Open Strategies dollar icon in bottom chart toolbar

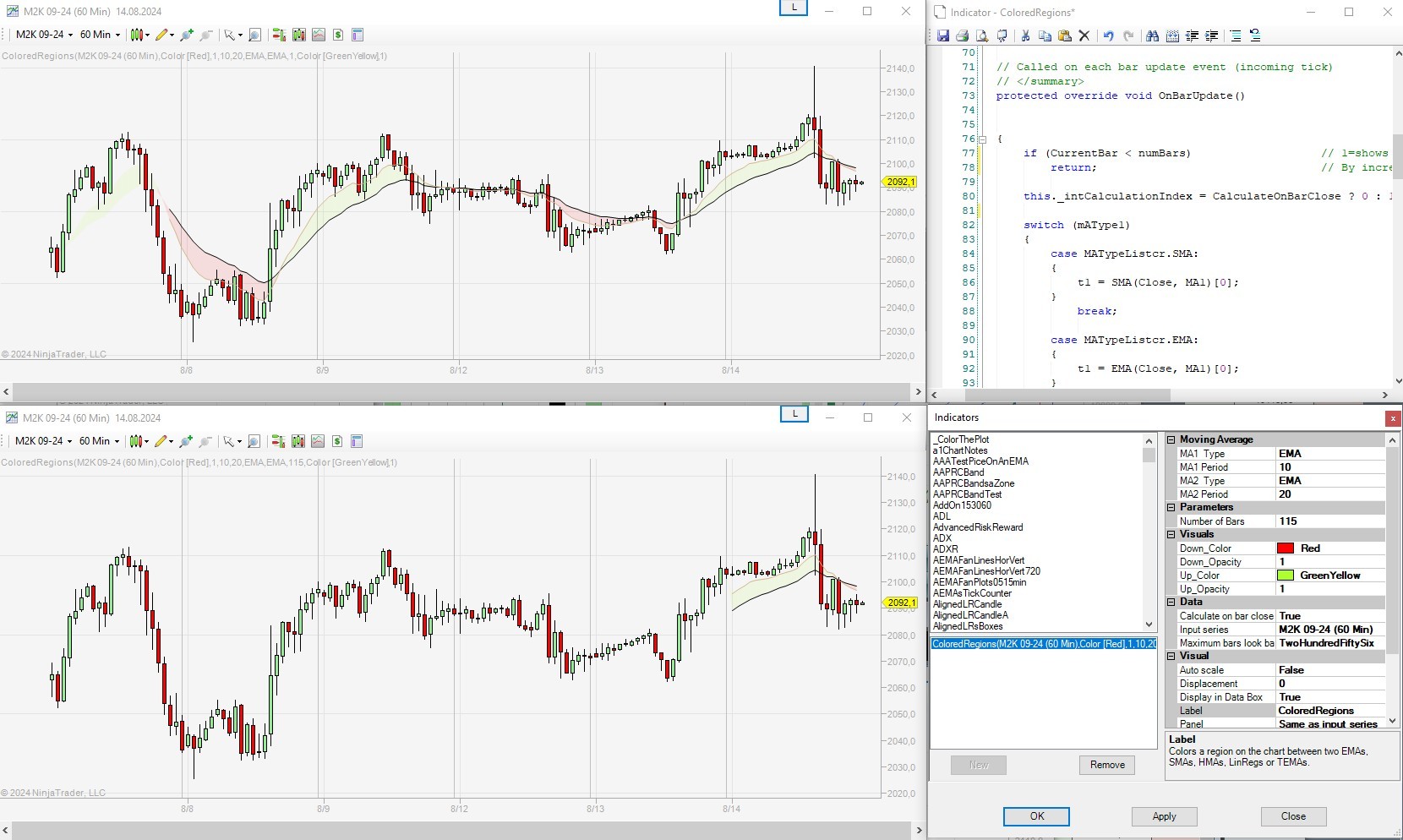[x=336, y=441]
